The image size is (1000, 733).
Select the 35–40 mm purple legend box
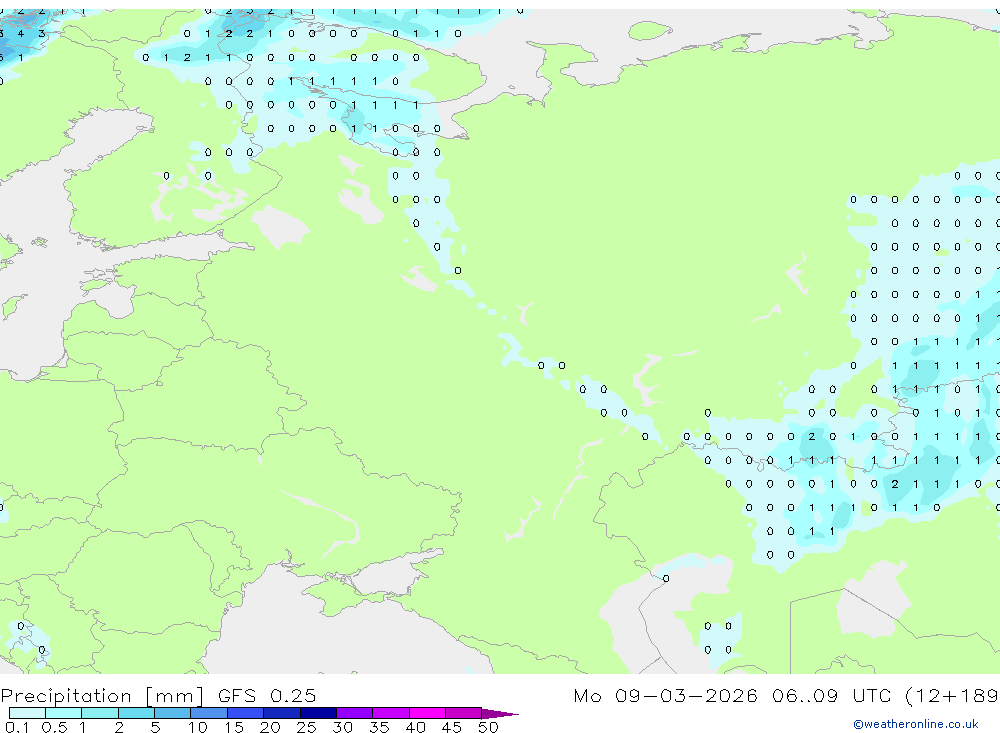[390, 713]
